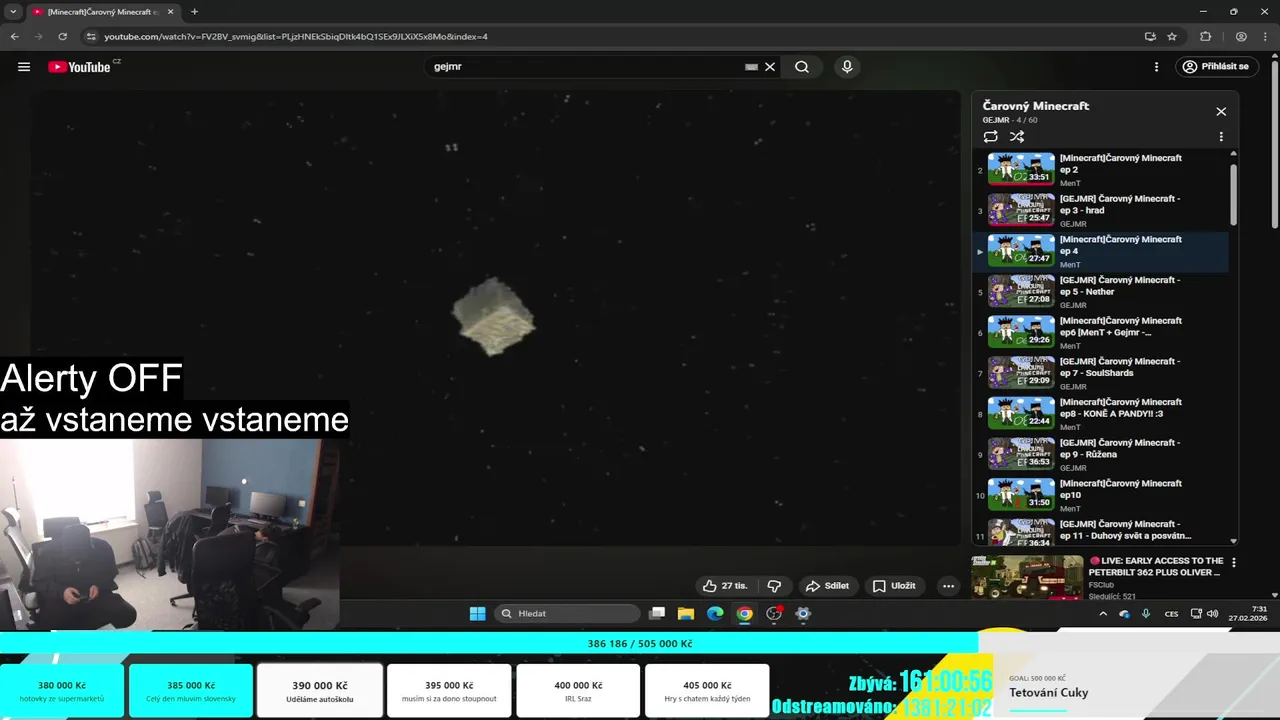Viewport: 1280px width, 720px height.
Task: Clear the YouTube search text with X
Action: (x=770, y=67)
